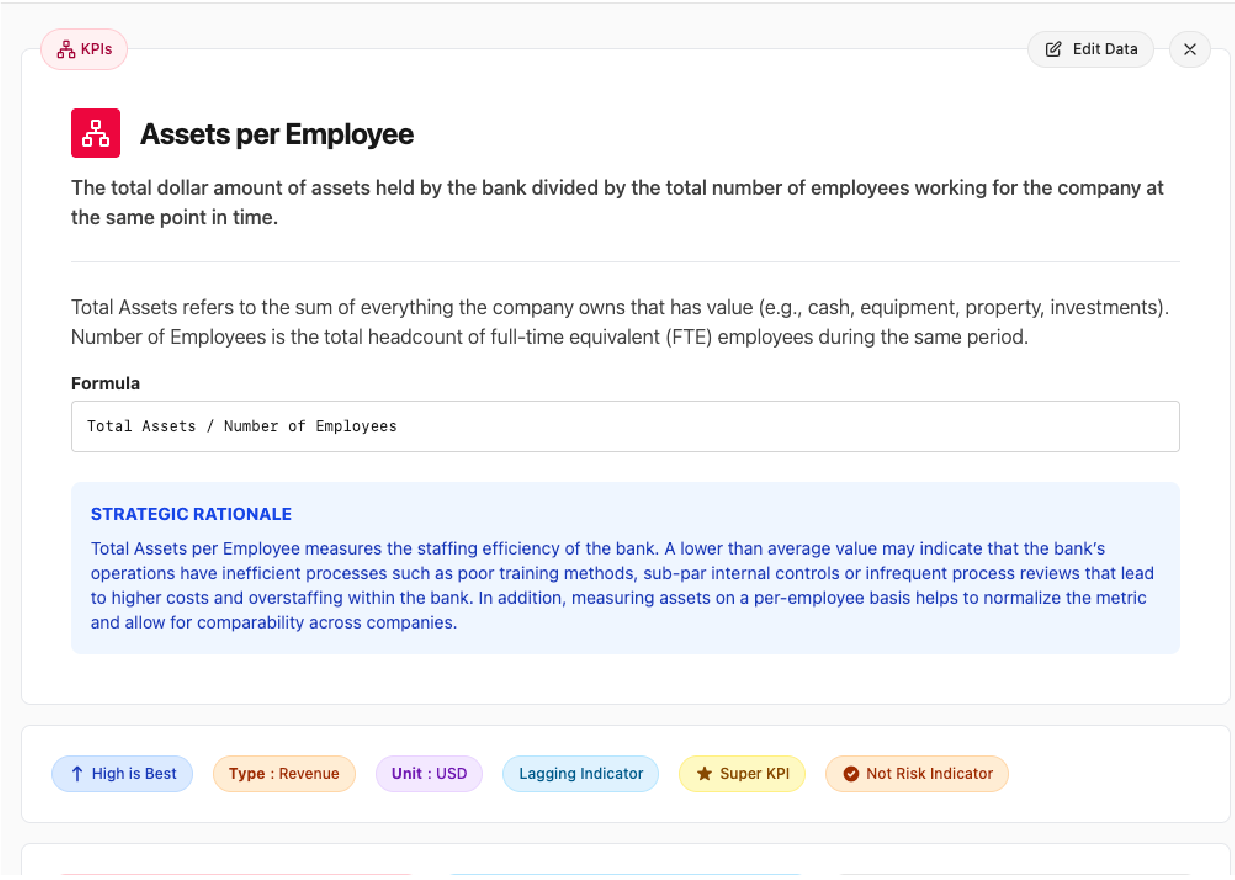Click the pencil icon on Edit Data
1235x880 pixels.
(1053, 49)
